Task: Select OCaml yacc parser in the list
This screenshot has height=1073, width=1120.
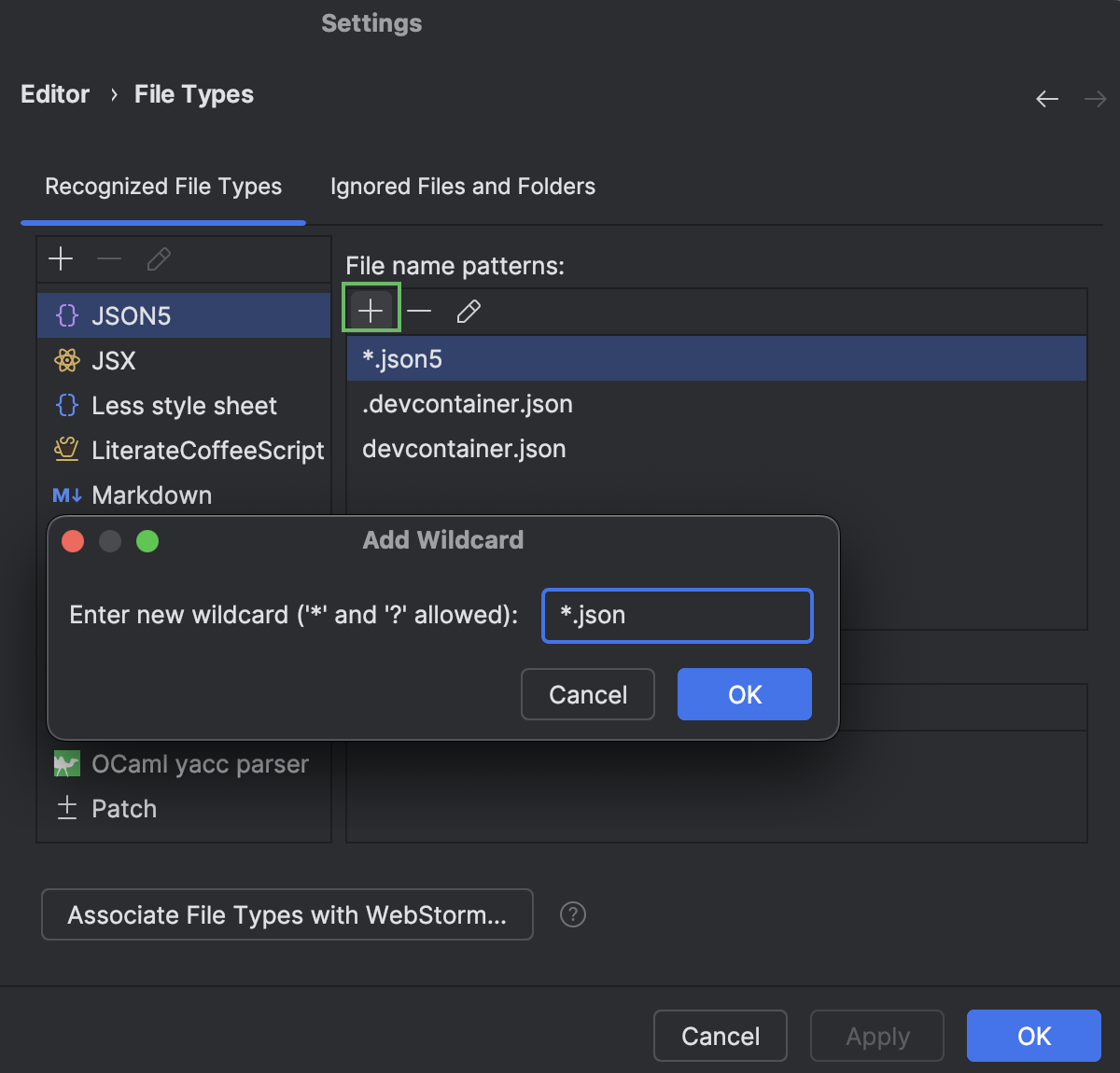Action: pos(200,763)
